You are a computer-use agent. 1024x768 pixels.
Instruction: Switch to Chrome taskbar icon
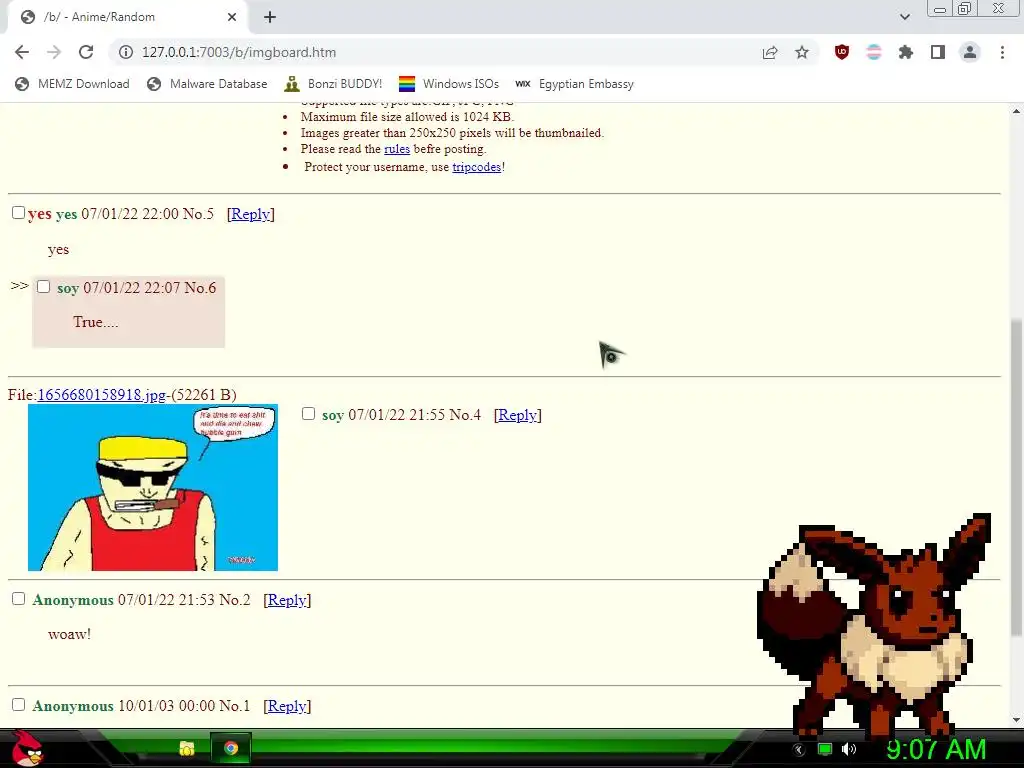pos(231,748)
